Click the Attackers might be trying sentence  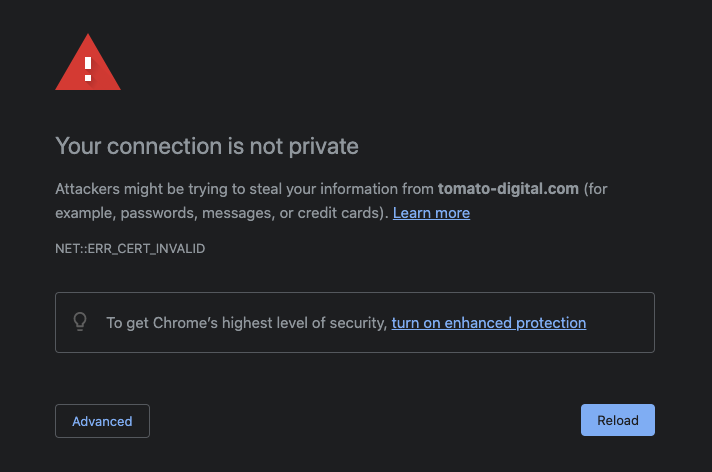tap(331, 201)
